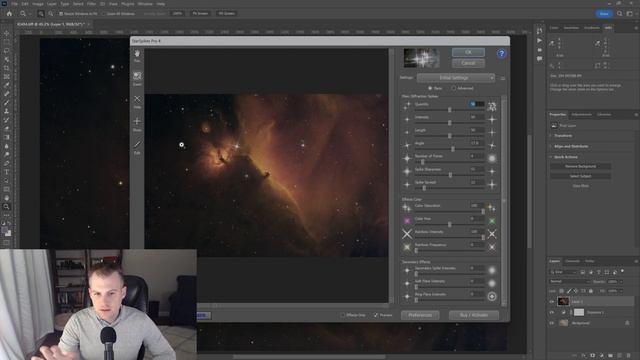Image resolution: width=640 pixels, height=360 pixels.
Task: Click the Buy / Activate button
Action: (474, 315)
